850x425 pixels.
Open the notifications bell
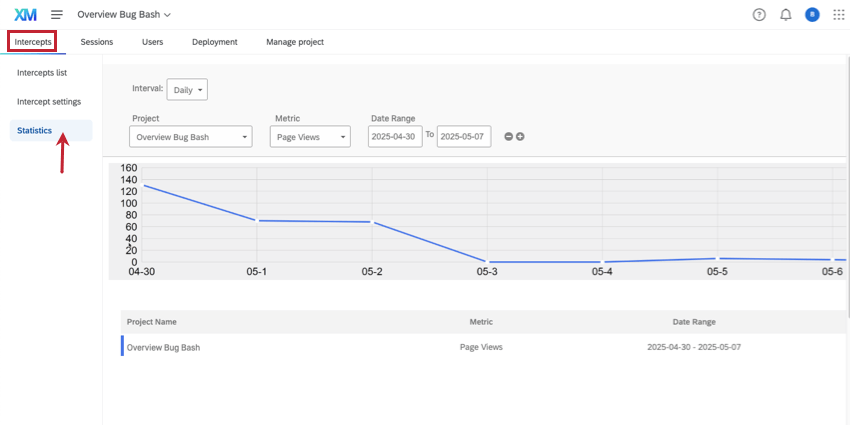pos(785,15)
